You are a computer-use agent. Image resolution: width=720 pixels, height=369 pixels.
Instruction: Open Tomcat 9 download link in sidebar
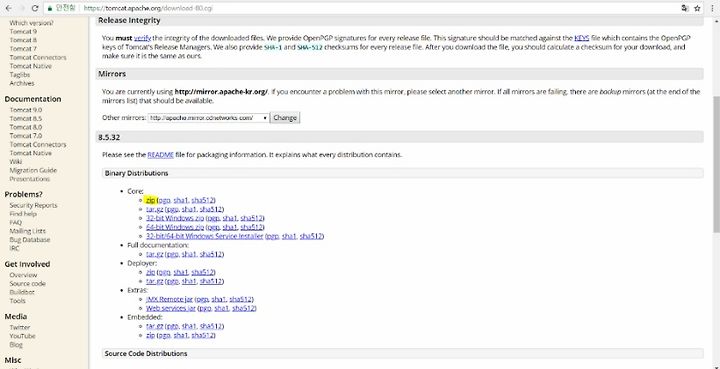coord(23,32)
